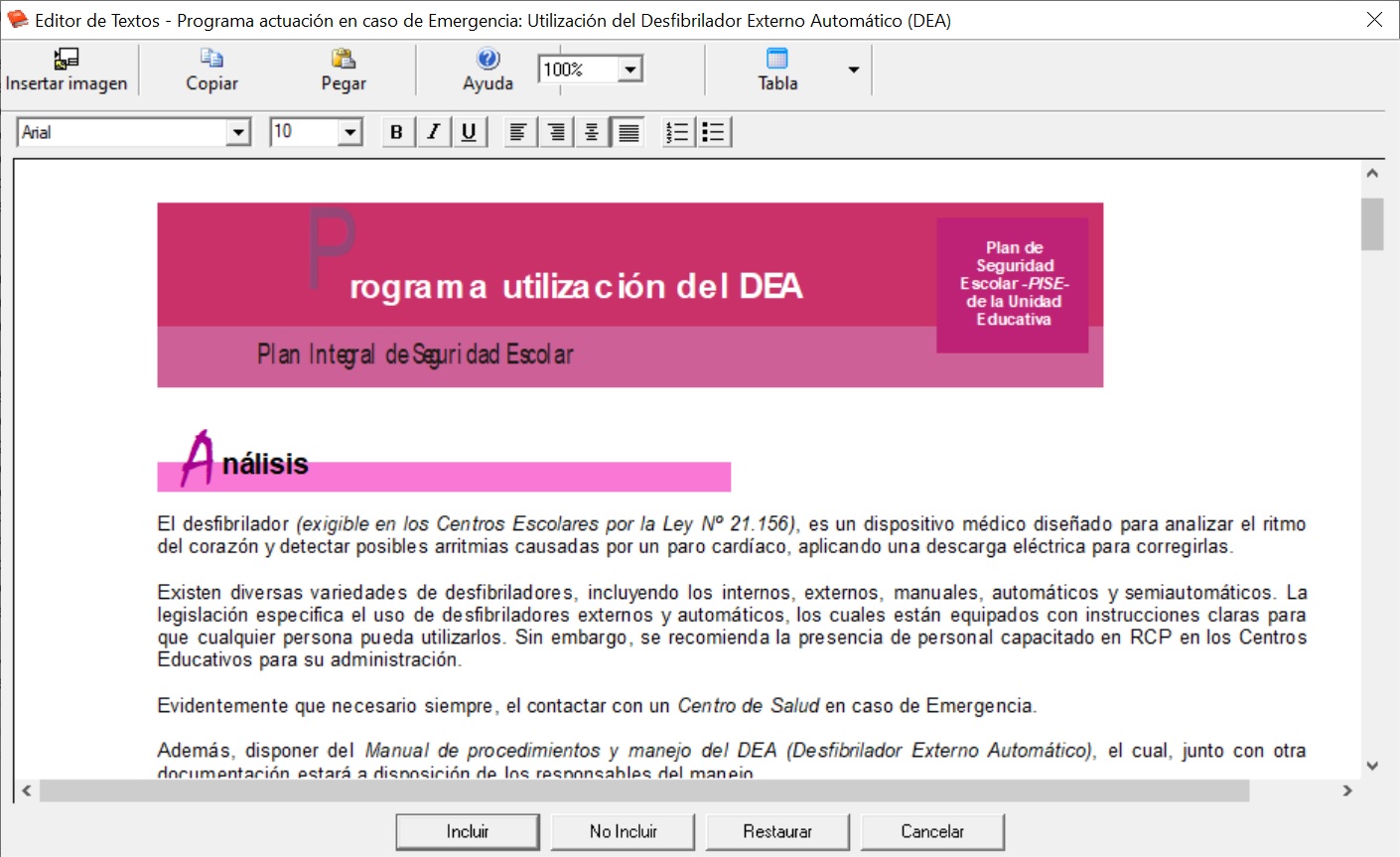Click the app icon in title bar
Screen dimensions: 1400x857
pyautogui.click(x=17, y=20)
